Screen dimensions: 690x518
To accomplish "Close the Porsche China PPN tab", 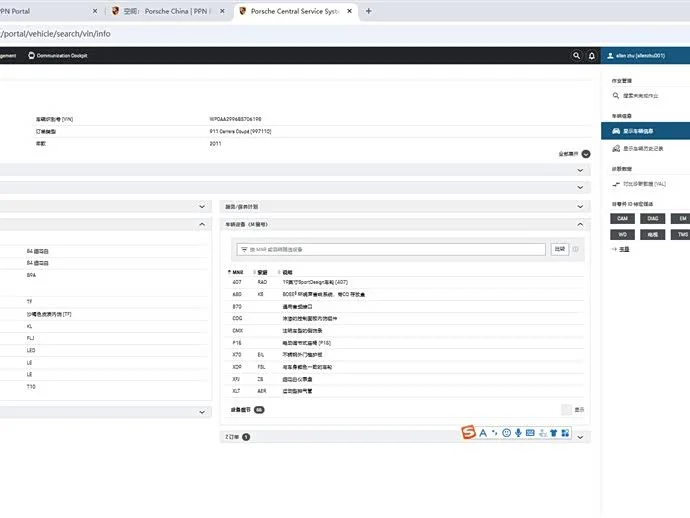I will 222,11.
